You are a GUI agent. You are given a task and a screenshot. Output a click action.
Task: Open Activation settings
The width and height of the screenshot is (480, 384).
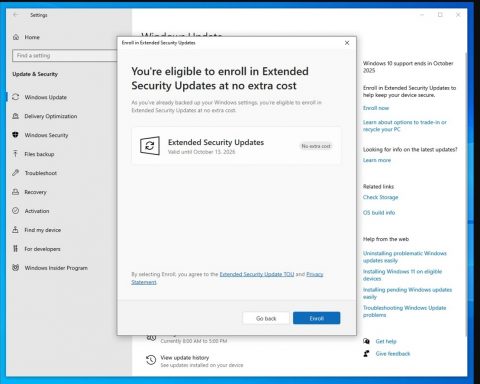[x=37, y=211]
